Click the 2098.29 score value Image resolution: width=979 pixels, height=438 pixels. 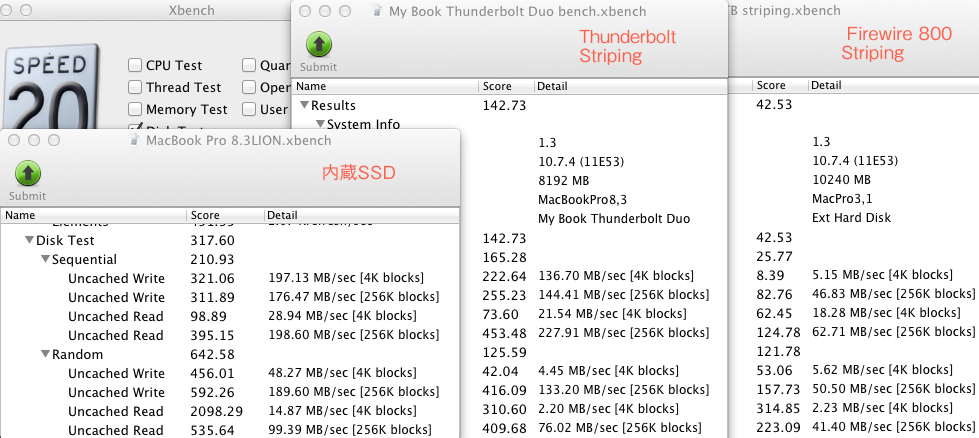pos(216,411)
